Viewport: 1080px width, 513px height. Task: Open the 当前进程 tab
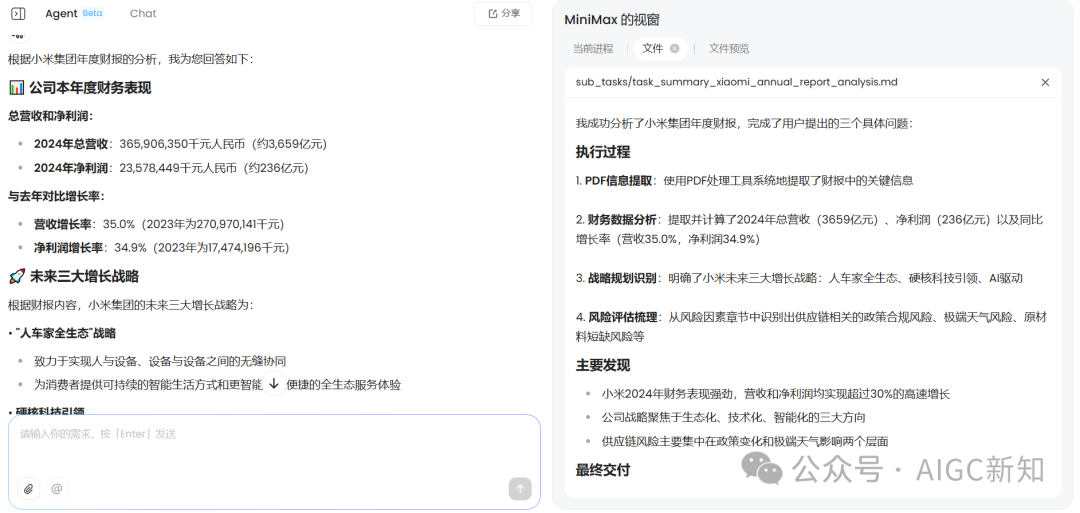(x=592, y=48)
